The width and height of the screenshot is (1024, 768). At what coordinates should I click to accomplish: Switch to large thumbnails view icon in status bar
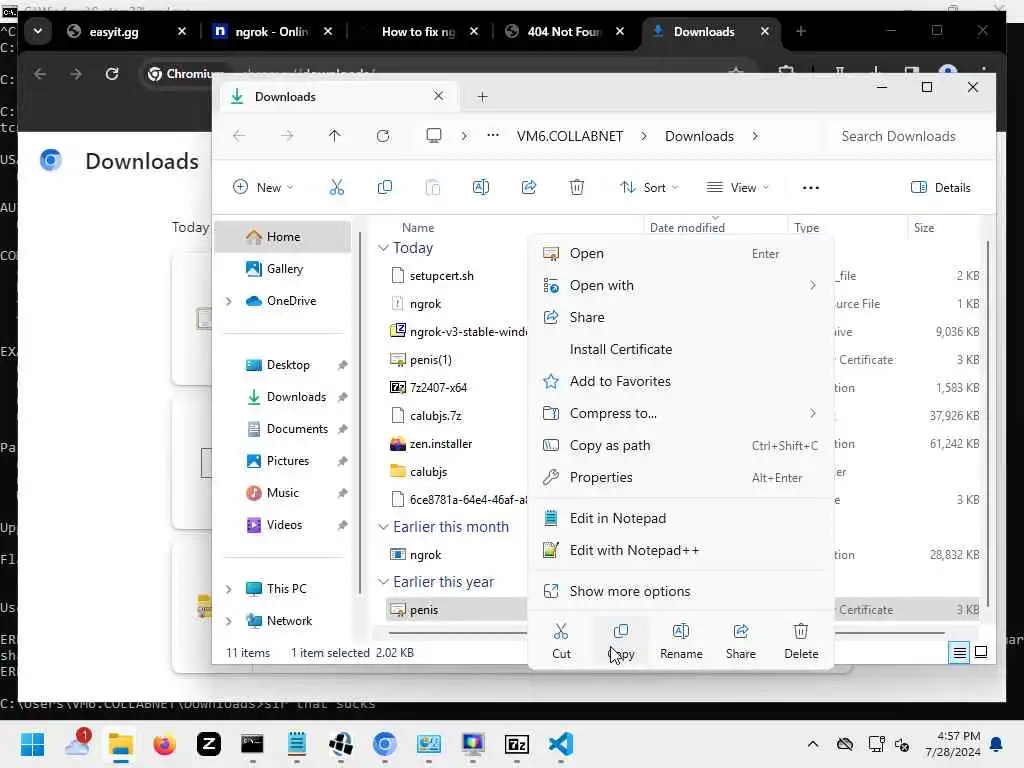(x=981, y=652)
